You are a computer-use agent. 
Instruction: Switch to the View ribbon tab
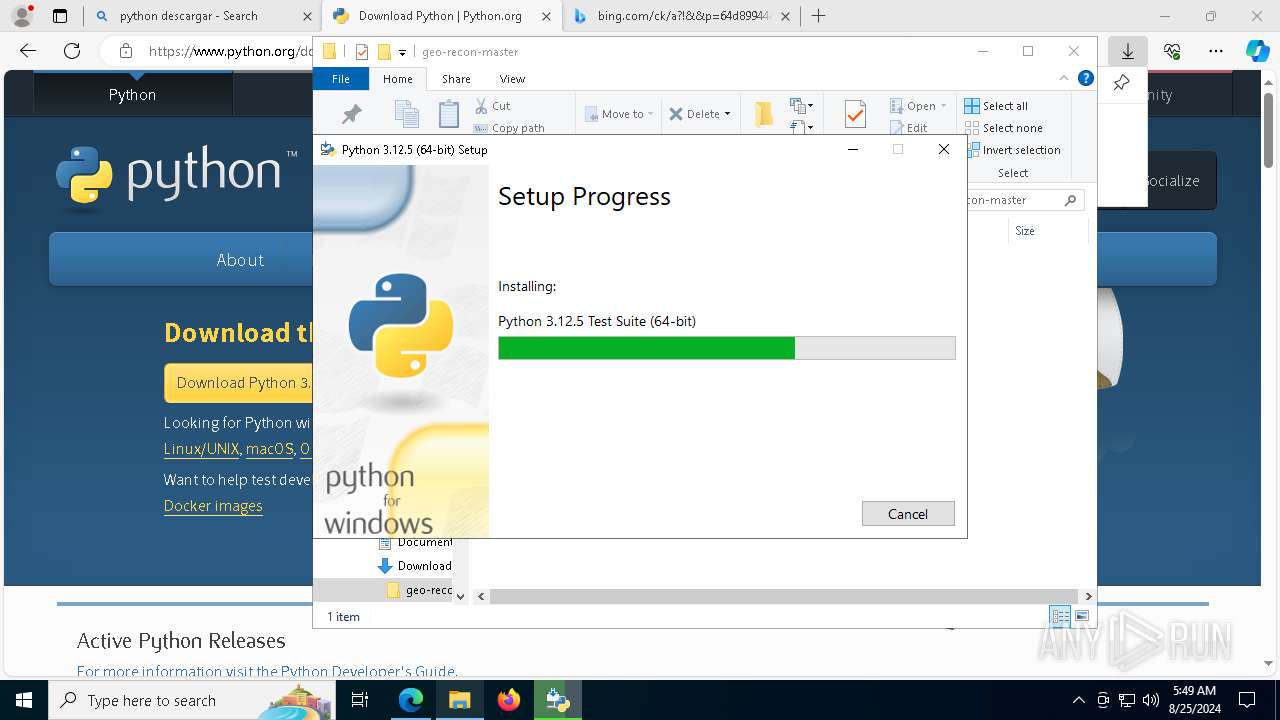click(x=512, y=79)
